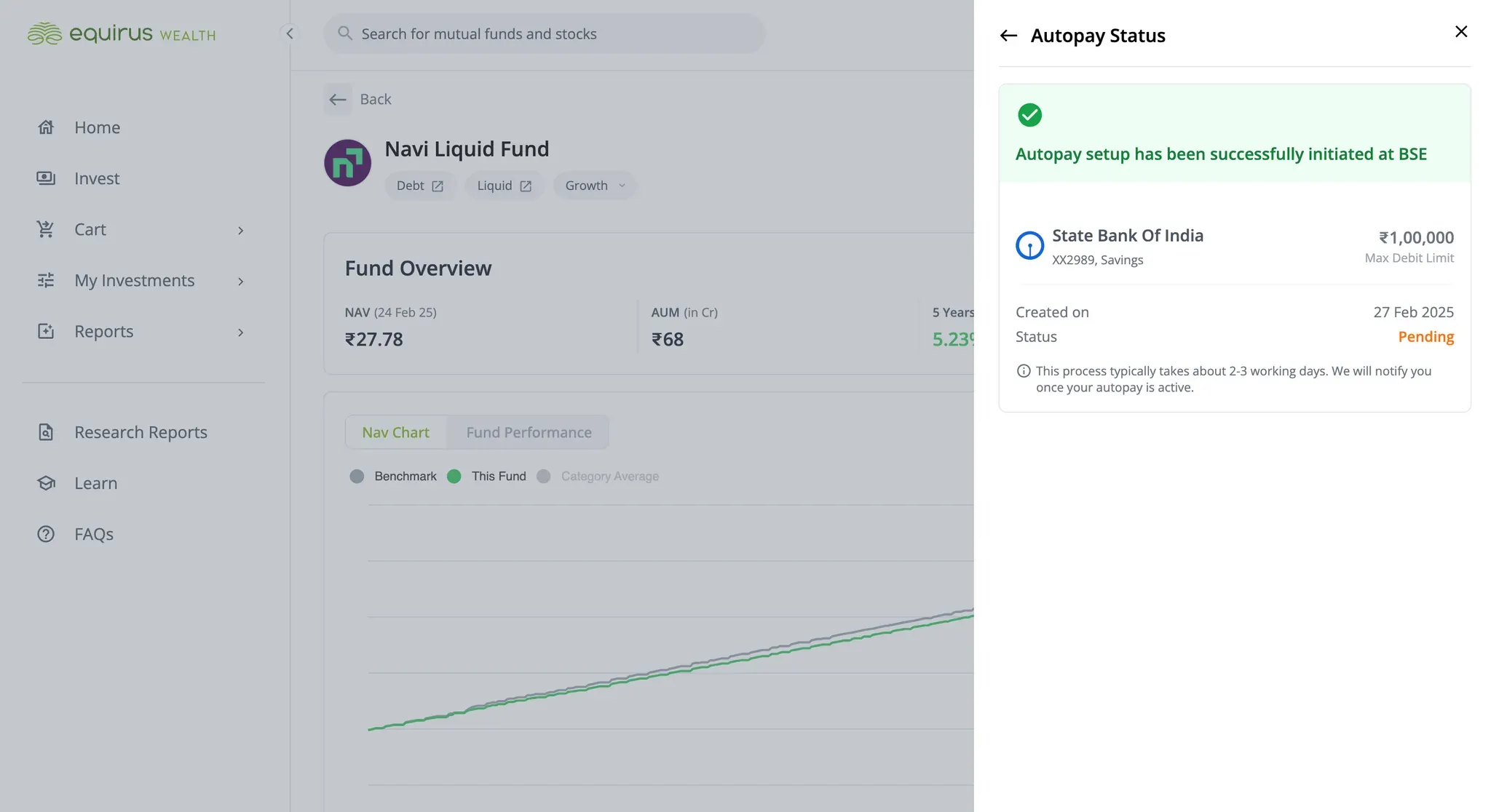Focus the mutual funds and stocks search field
1491x812 pixels.
(544, 33)
